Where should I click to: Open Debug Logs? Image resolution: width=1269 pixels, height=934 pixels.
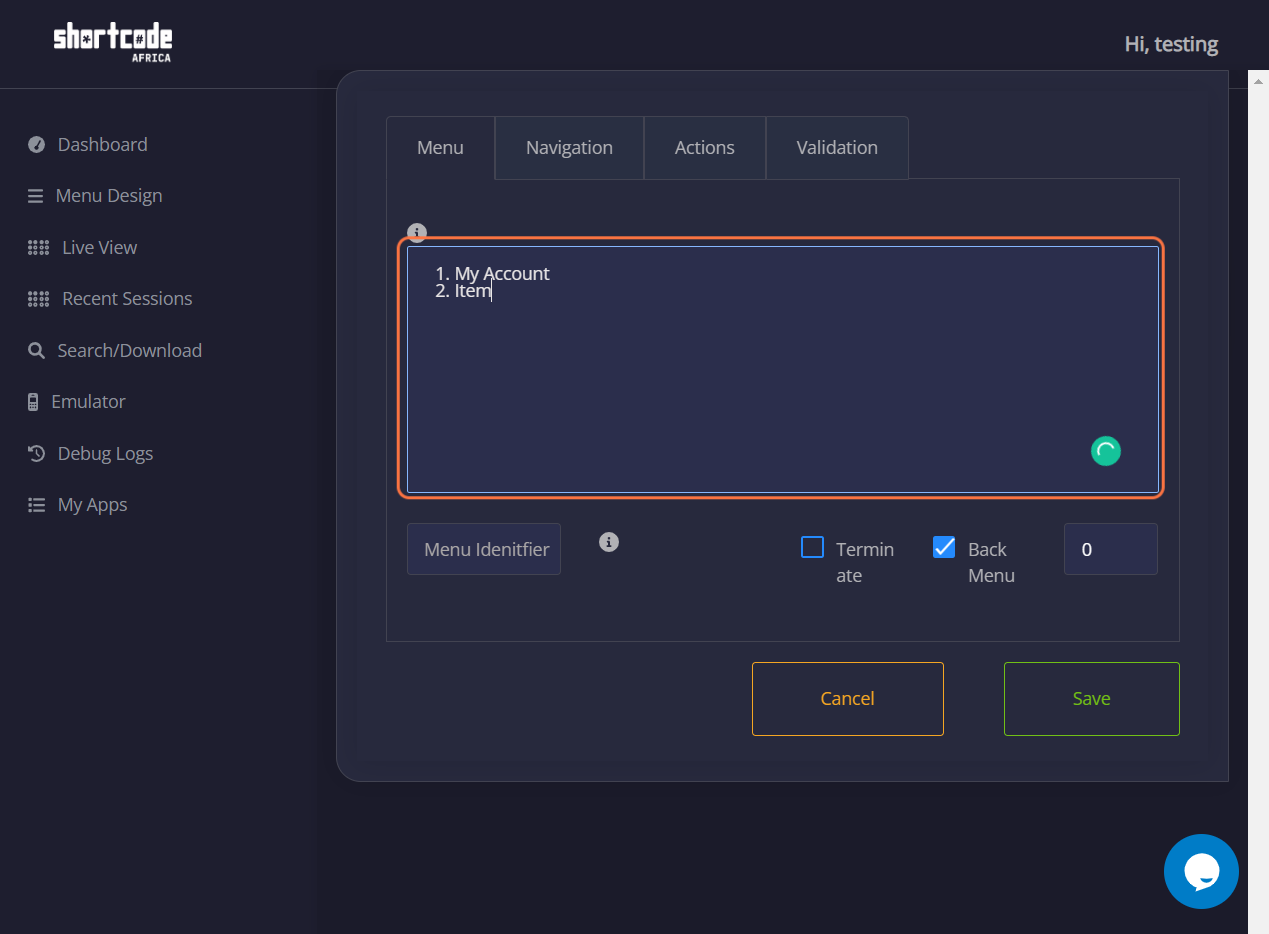click(105, 454)
